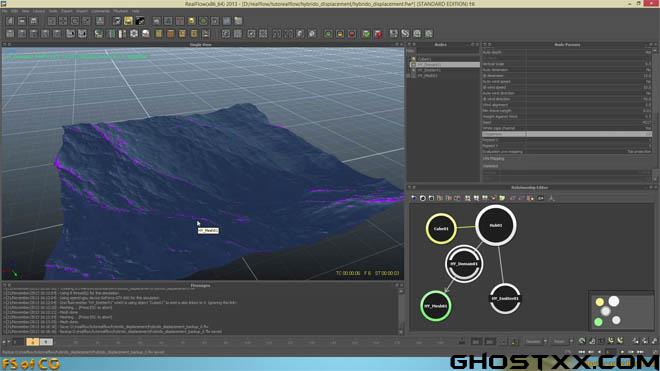Click the green cube icon with checkmark
The height and width of the screenshot is (371, 660).
click(366, 34)
